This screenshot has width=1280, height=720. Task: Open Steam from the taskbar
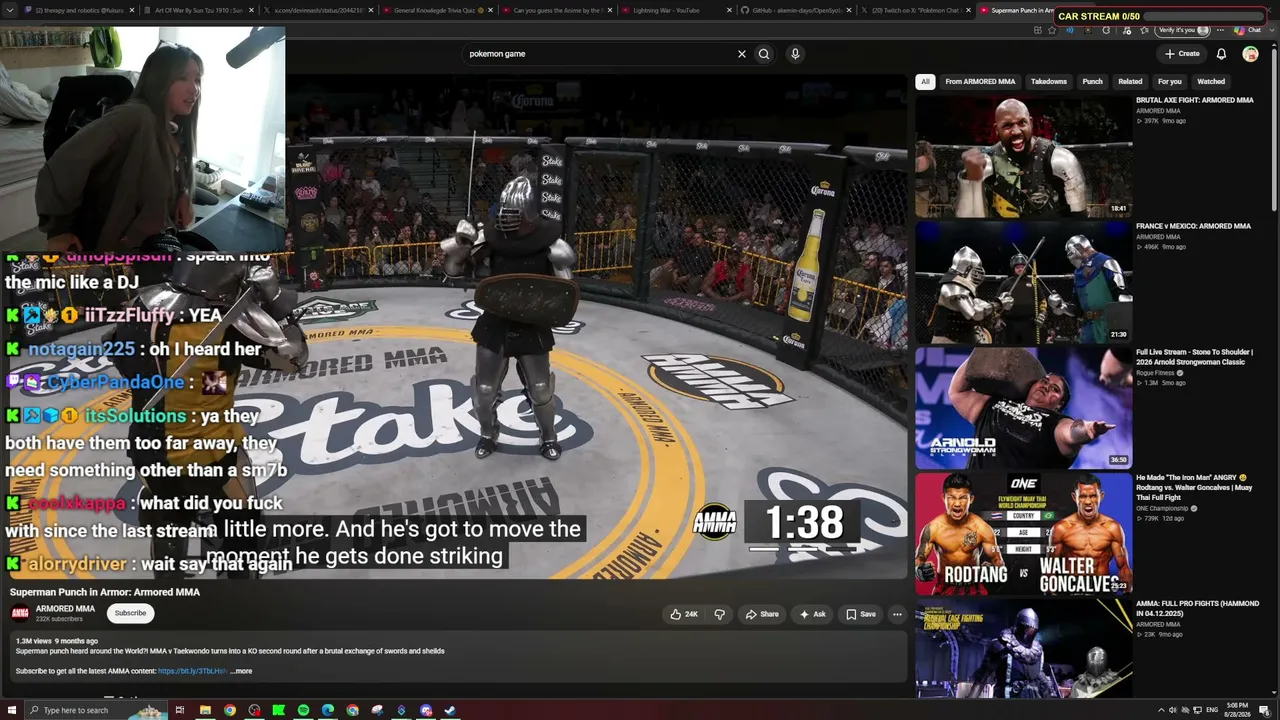pos(450,710)
